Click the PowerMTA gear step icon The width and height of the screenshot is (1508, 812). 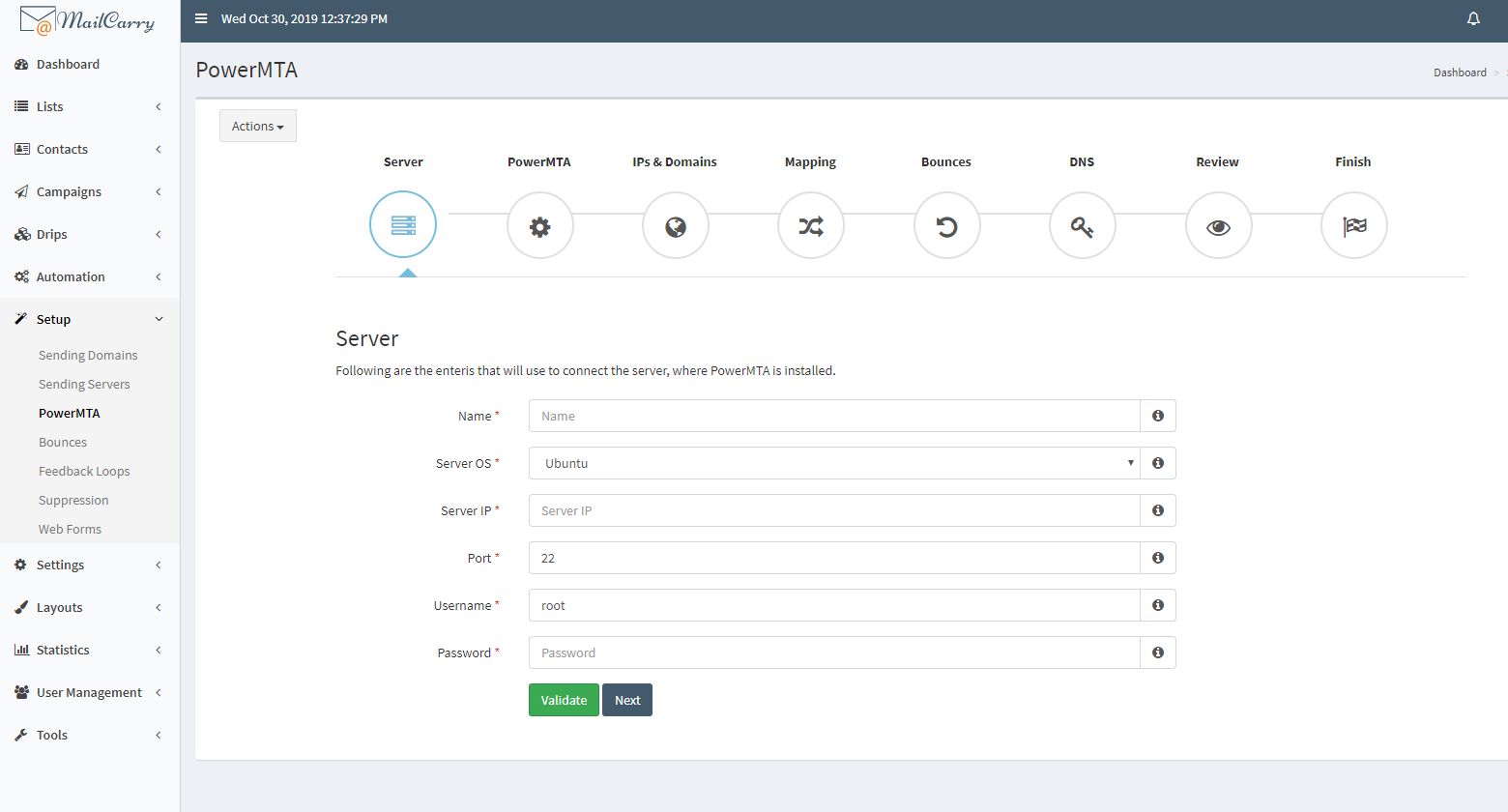[x=539, y=226]
